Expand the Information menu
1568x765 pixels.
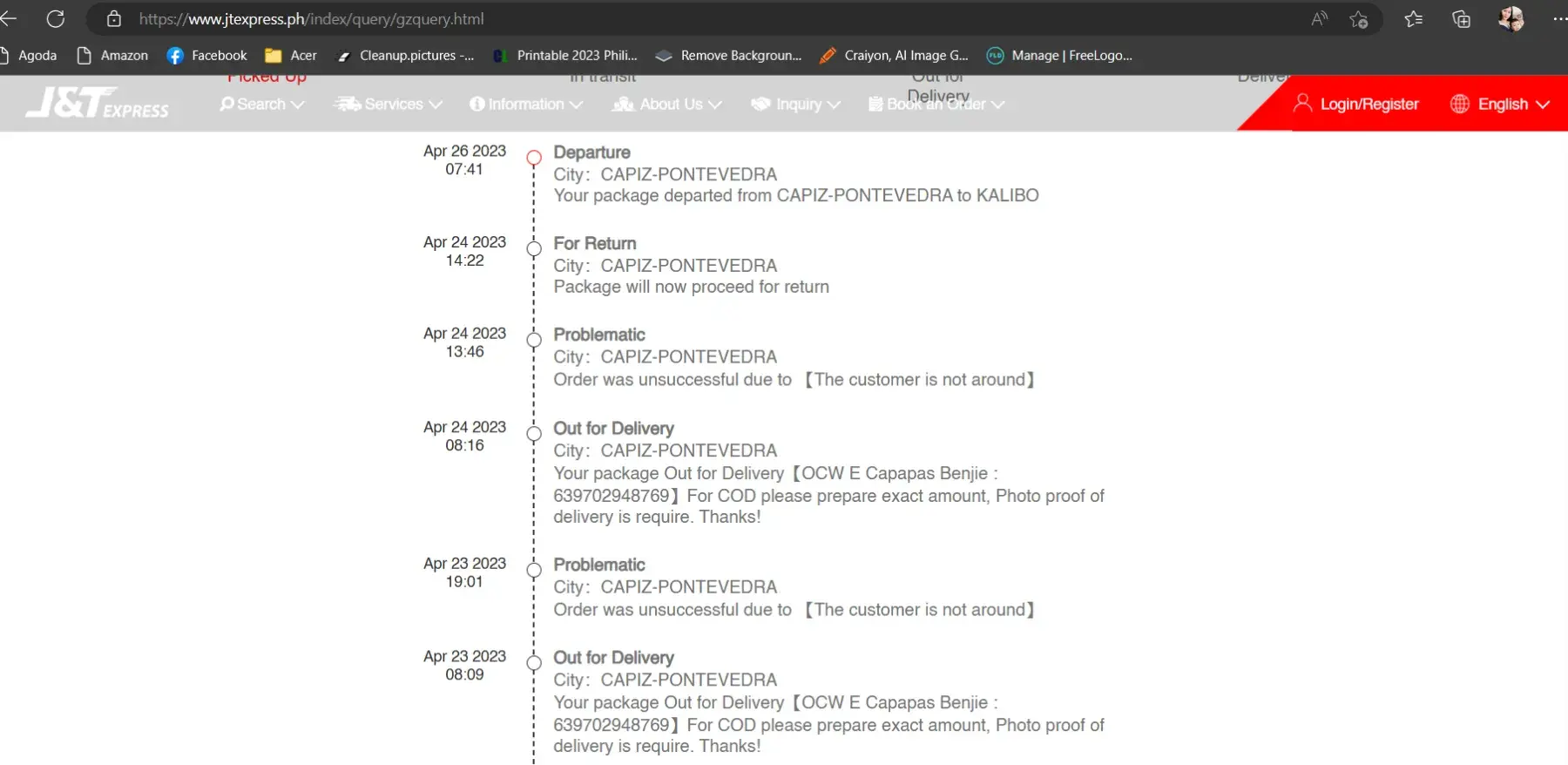tap(526, 105)
